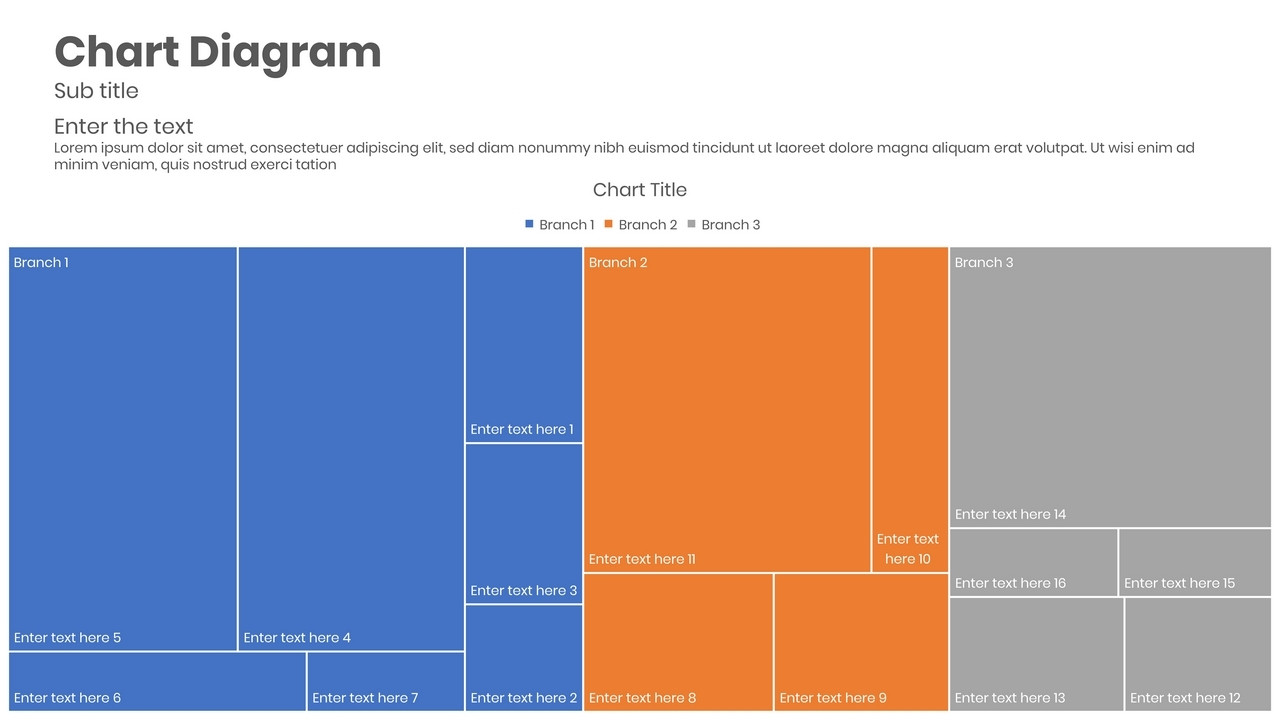Screen dimensions: 1280x720
Task: Click the gray Branch 3 legend swatch
Action: [692, 224]
